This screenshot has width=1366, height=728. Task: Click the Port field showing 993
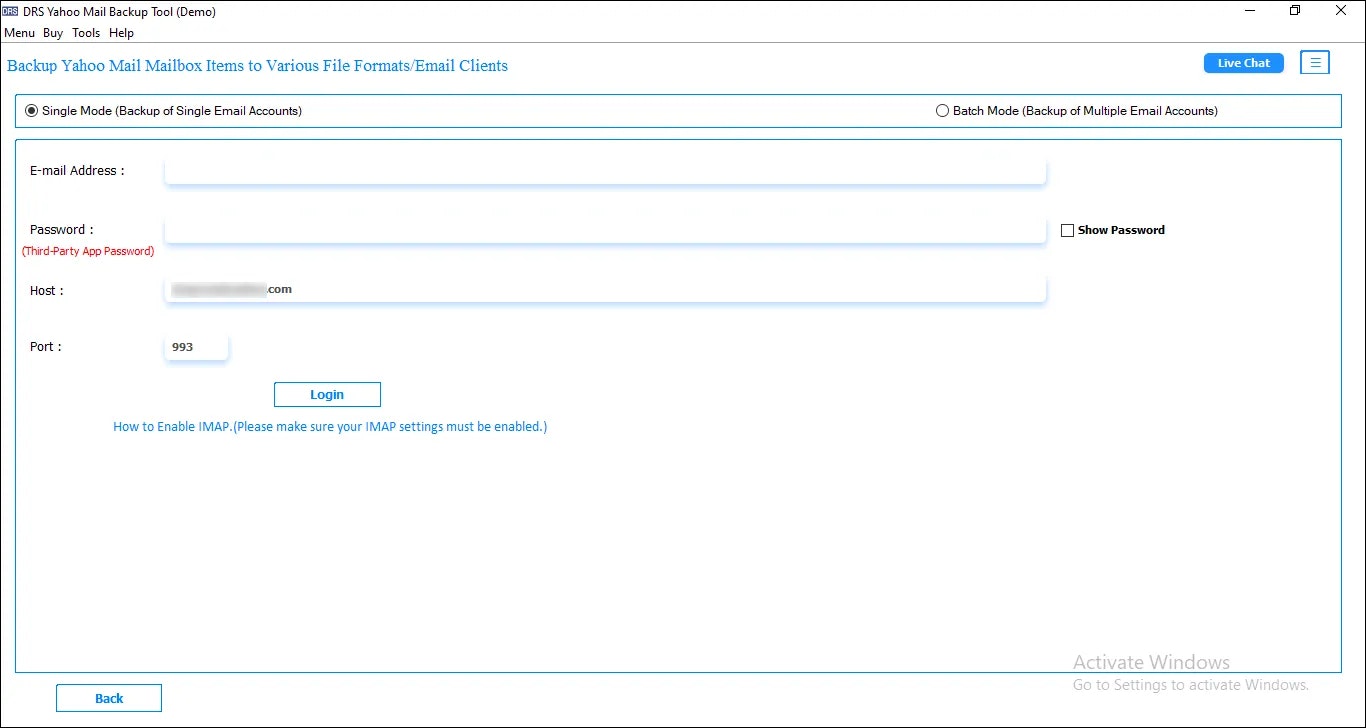pos(196,347)
